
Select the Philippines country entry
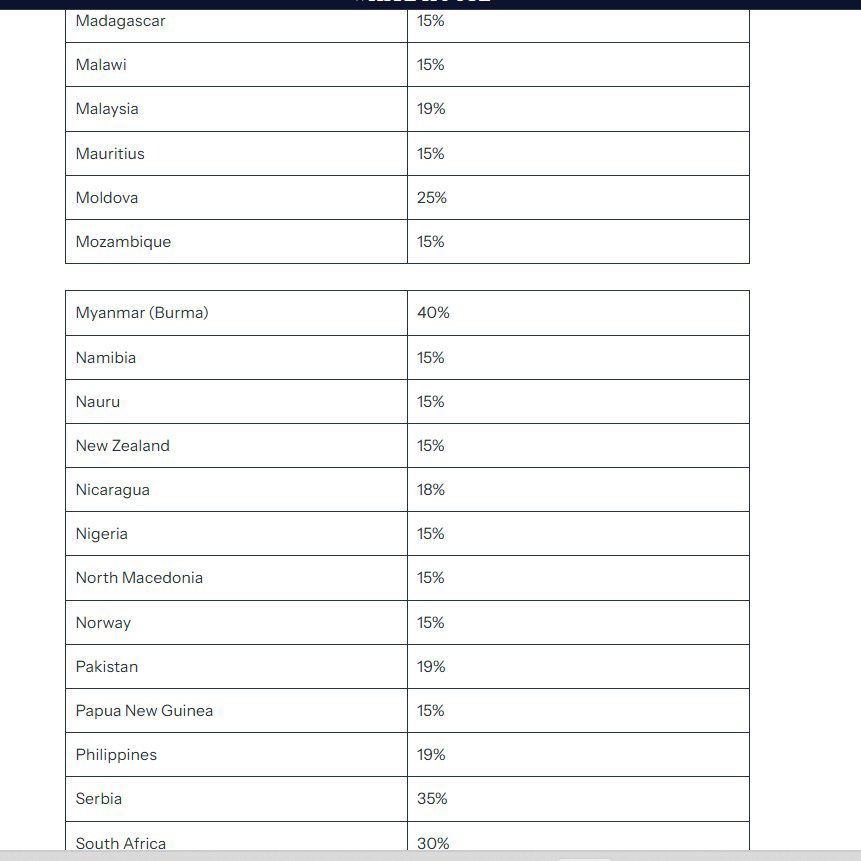pyautogui.click(x=116, y=755)
